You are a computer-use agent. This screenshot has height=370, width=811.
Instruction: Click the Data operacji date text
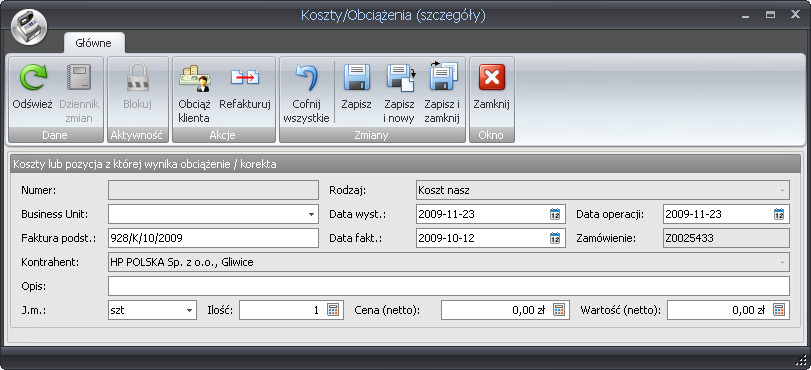pyautogui.click(x=694, y=214)
